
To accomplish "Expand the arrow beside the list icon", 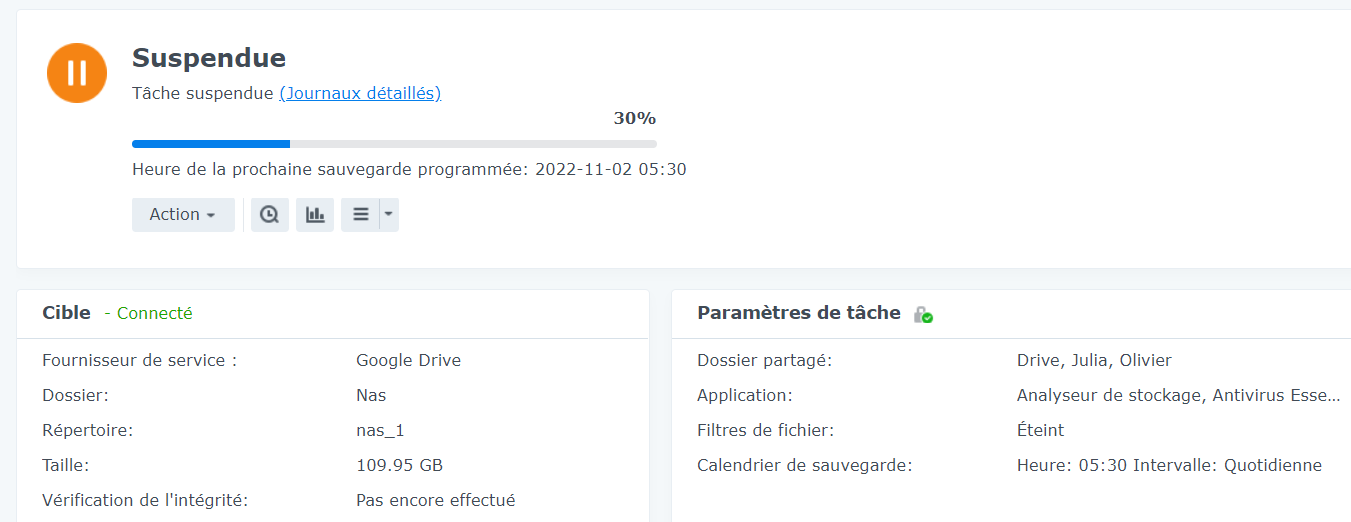I will tap(389, 215).
